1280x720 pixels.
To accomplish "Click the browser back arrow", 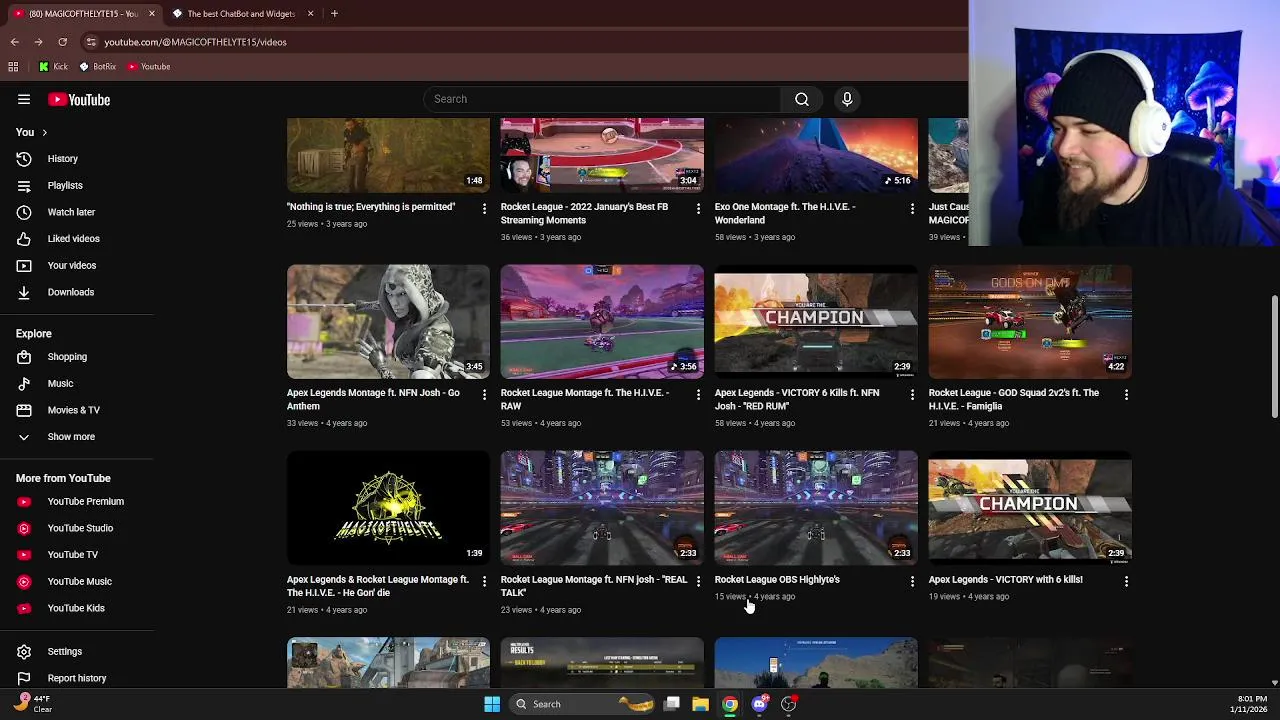I will pos(14,42).
